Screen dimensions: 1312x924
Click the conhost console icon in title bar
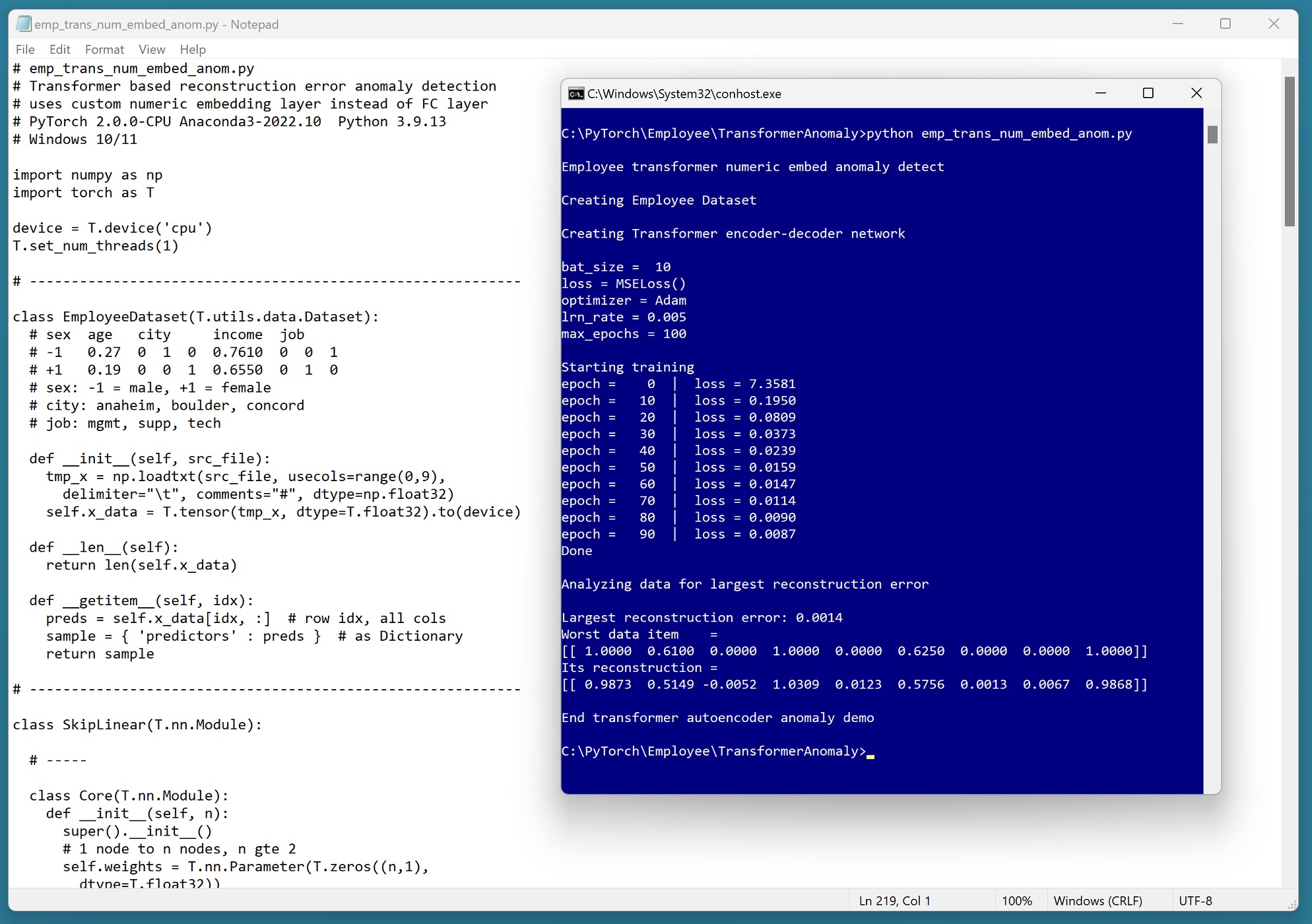(x=576, y=94)
